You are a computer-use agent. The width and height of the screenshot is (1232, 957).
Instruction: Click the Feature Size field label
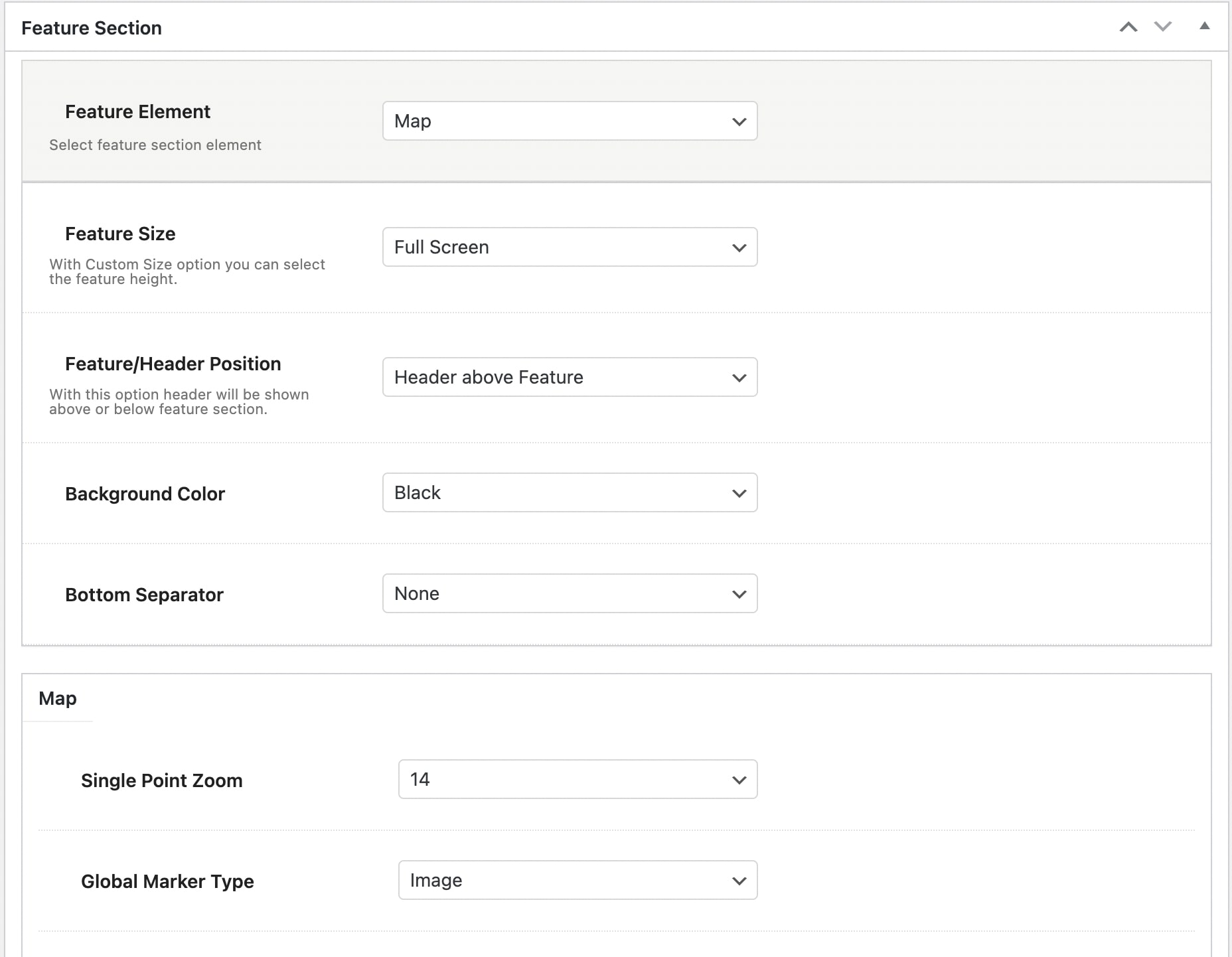pyautogui.click(x=120, y=234)
